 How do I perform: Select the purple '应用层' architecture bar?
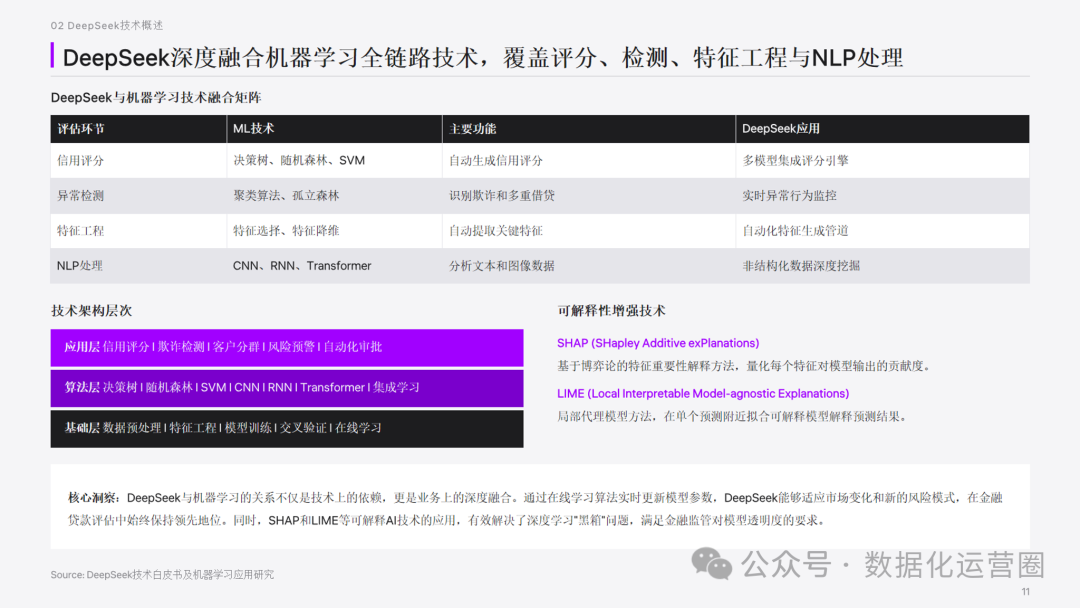(x=287, y=347)
